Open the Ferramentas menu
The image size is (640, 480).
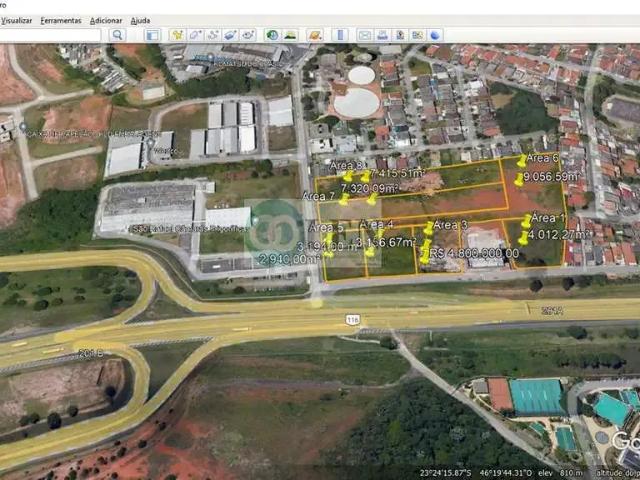pos(61,20)
